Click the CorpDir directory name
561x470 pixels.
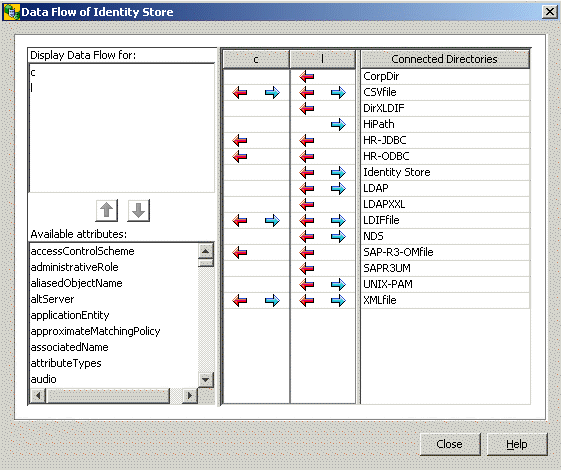381,76
